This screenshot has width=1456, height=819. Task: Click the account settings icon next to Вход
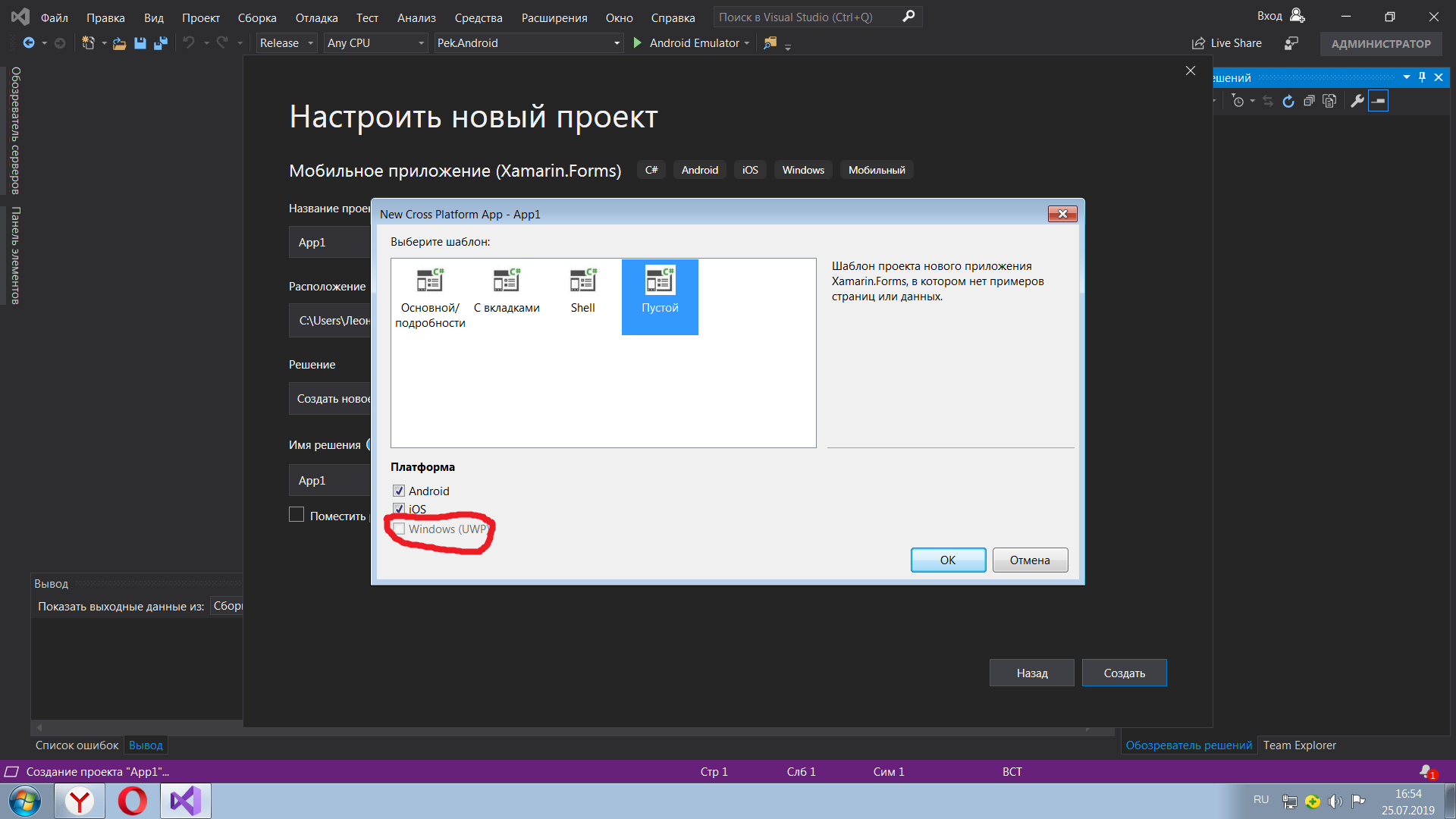click(x=1298, y=16)
